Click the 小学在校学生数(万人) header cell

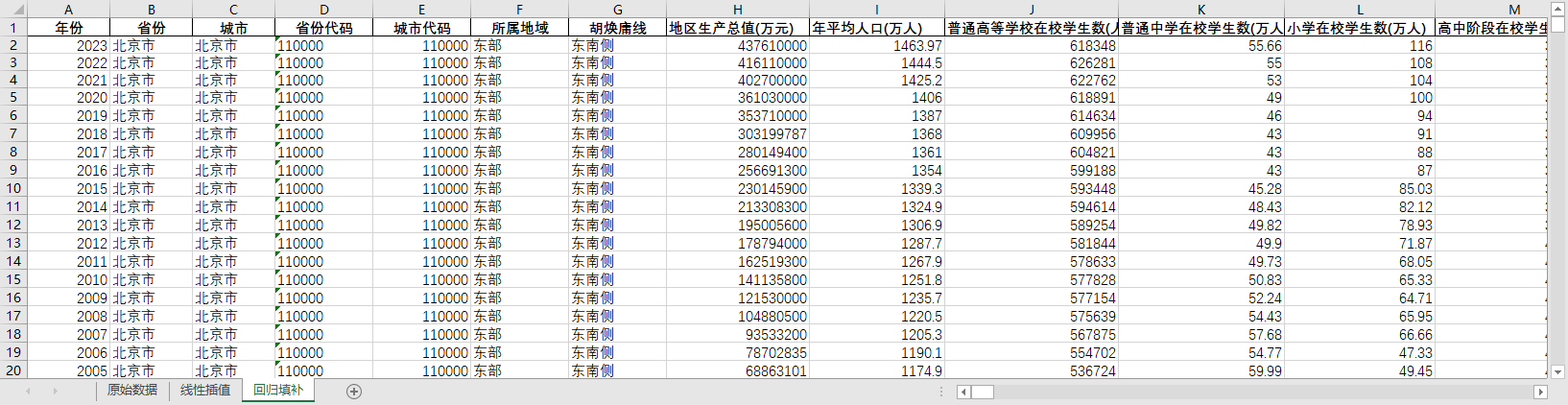pos(1360,28)
